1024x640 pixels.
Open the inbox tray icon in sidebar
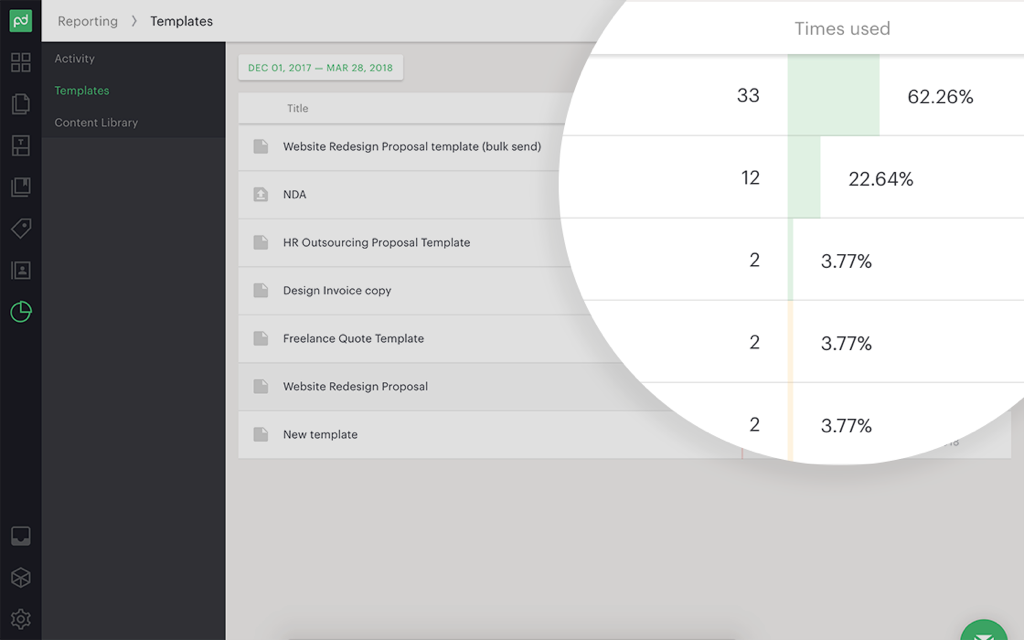click(21, 536)
